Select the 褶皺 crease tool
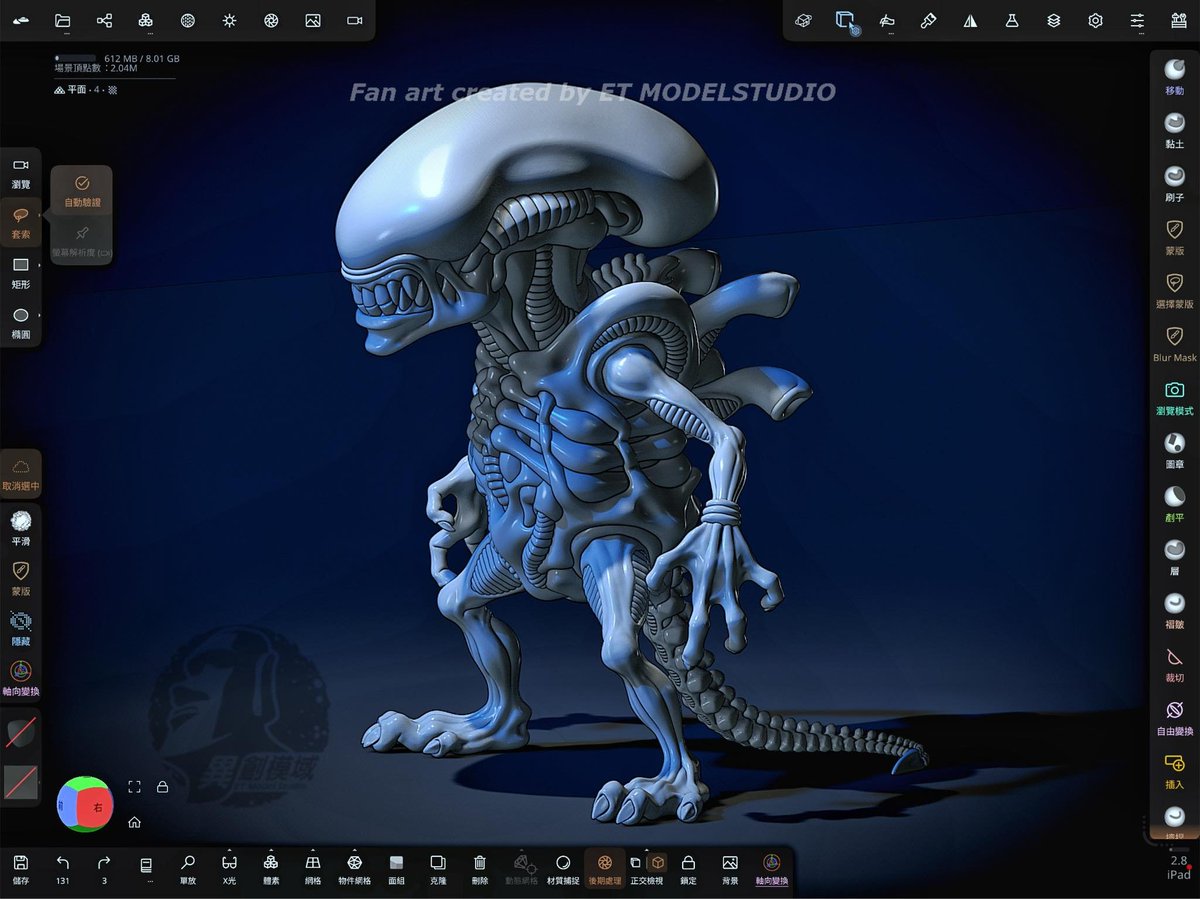 point(1175,610)
